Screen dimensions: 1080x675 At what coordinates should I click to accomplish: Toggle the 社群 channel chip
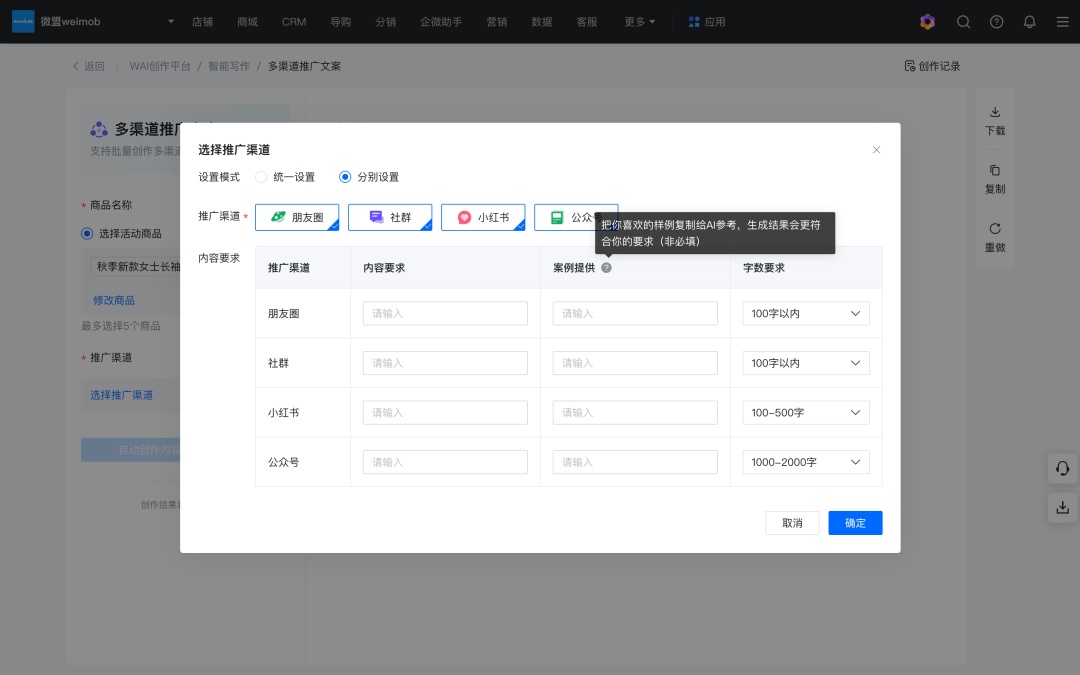[x=390, y=217]
